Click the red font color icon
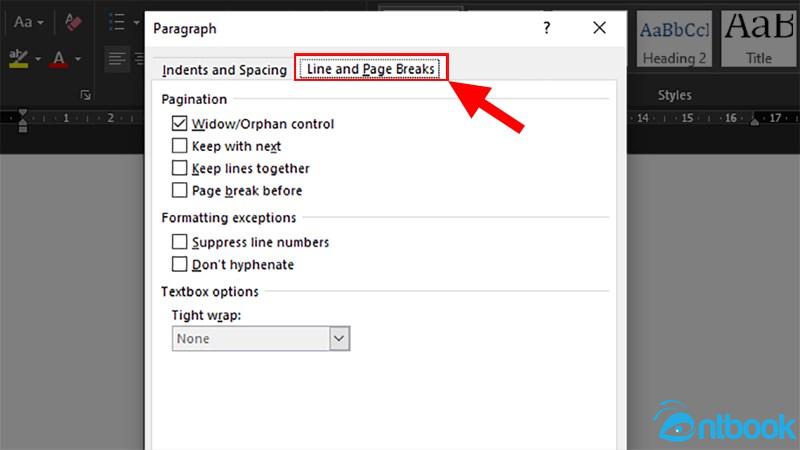The height and width of the screenshot is (450, 800). (x=59, y=59)
